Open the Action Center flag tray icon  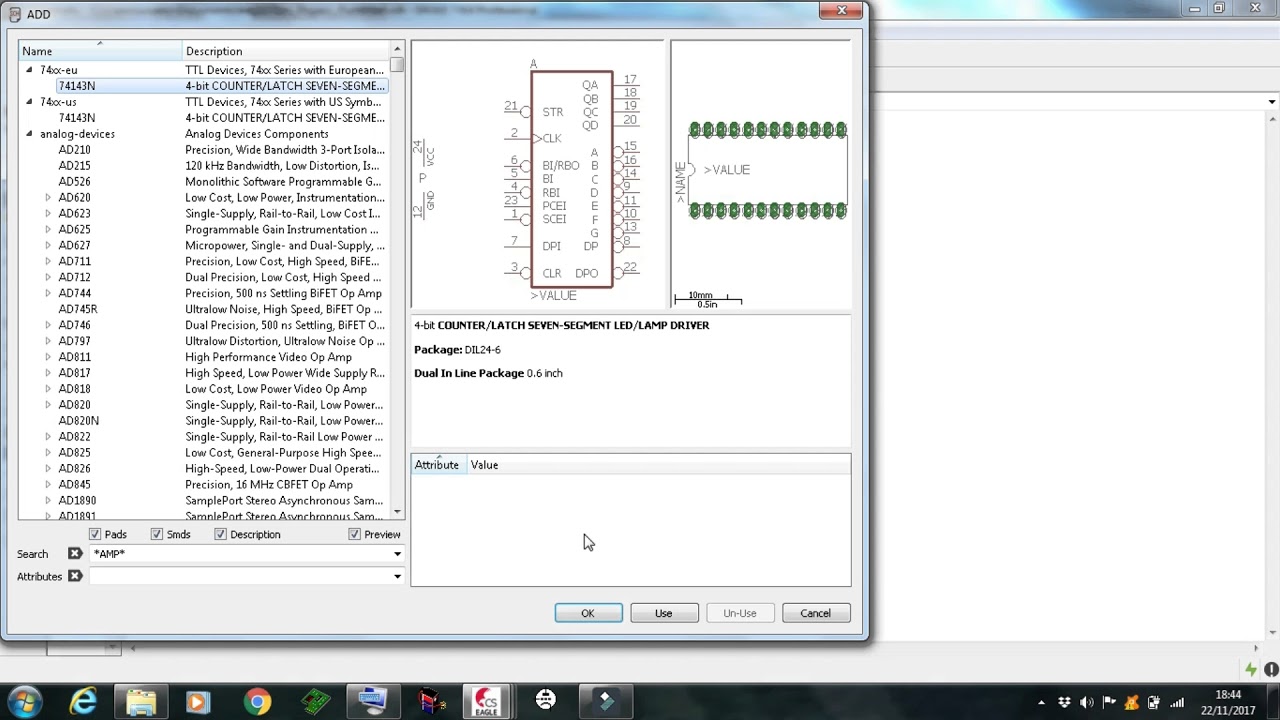click(x=1109, y=703)
